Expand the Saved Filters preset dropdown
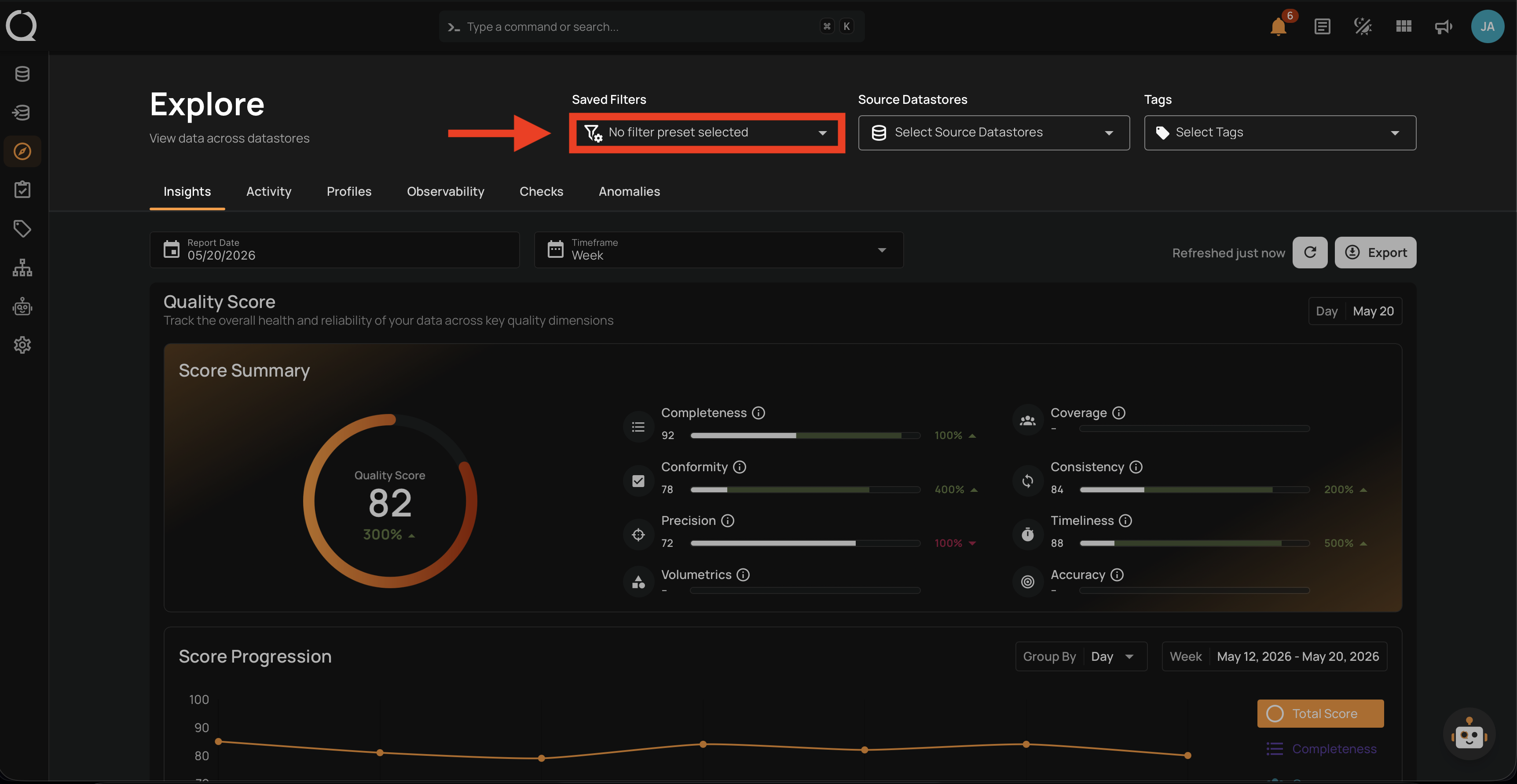This screenshot has width=1517, height=784. point(707,132)
